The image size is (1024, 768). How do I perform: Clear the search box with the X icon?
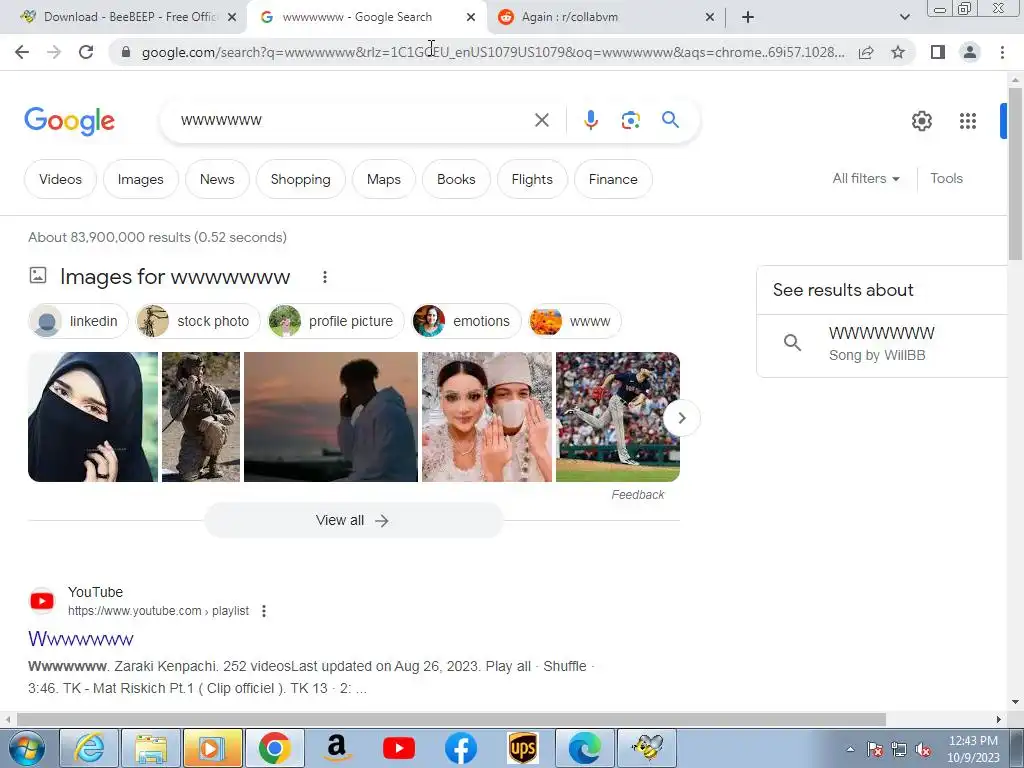(x=541, y=120)
